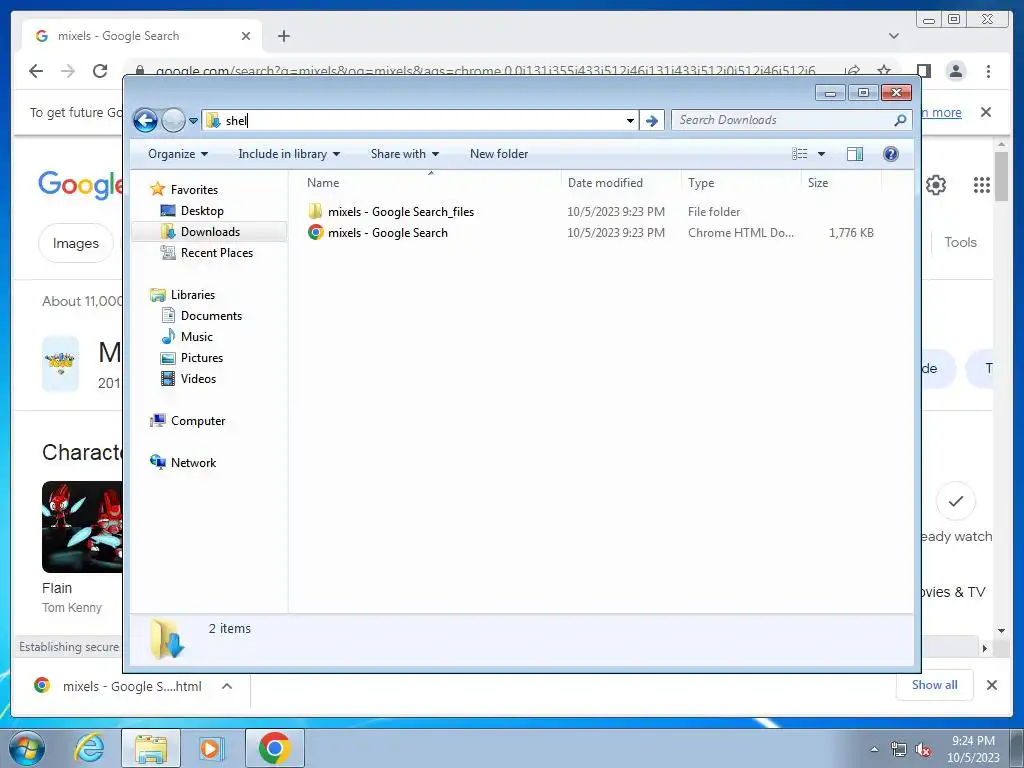The image size is (1024, 768).
Task: Bookmark this page with Chrome star icon
Action: [884, 71]
